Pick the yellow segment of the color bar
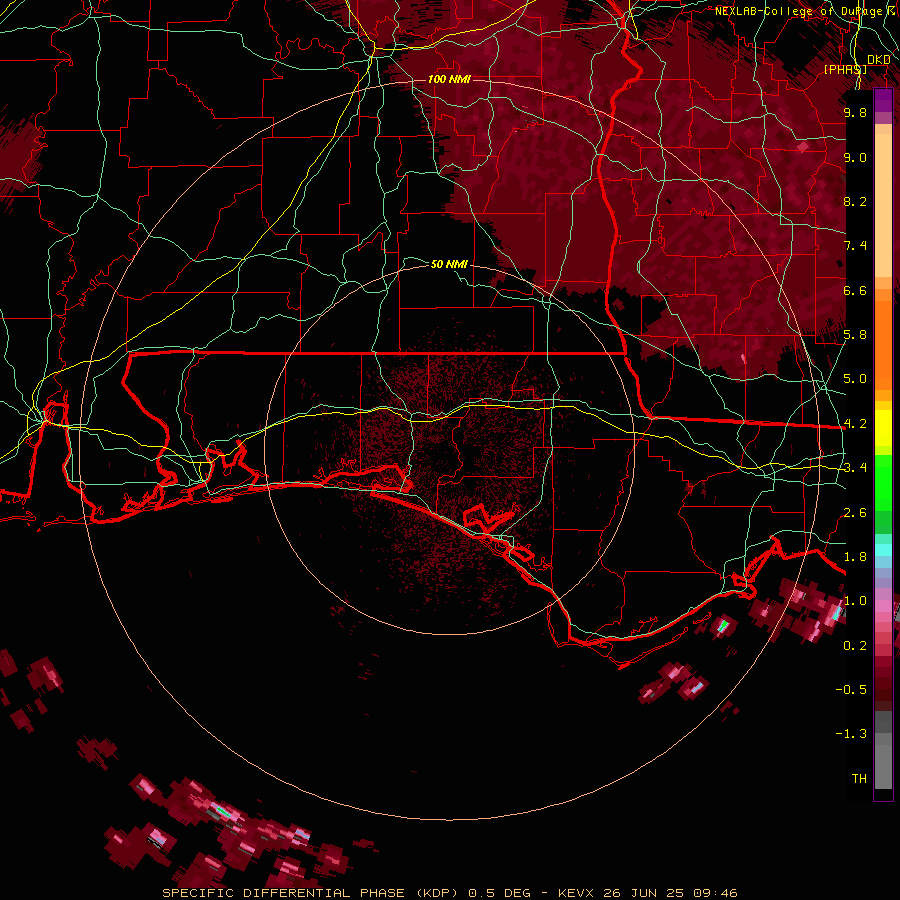The image size is (900, 900). (883, 428)
